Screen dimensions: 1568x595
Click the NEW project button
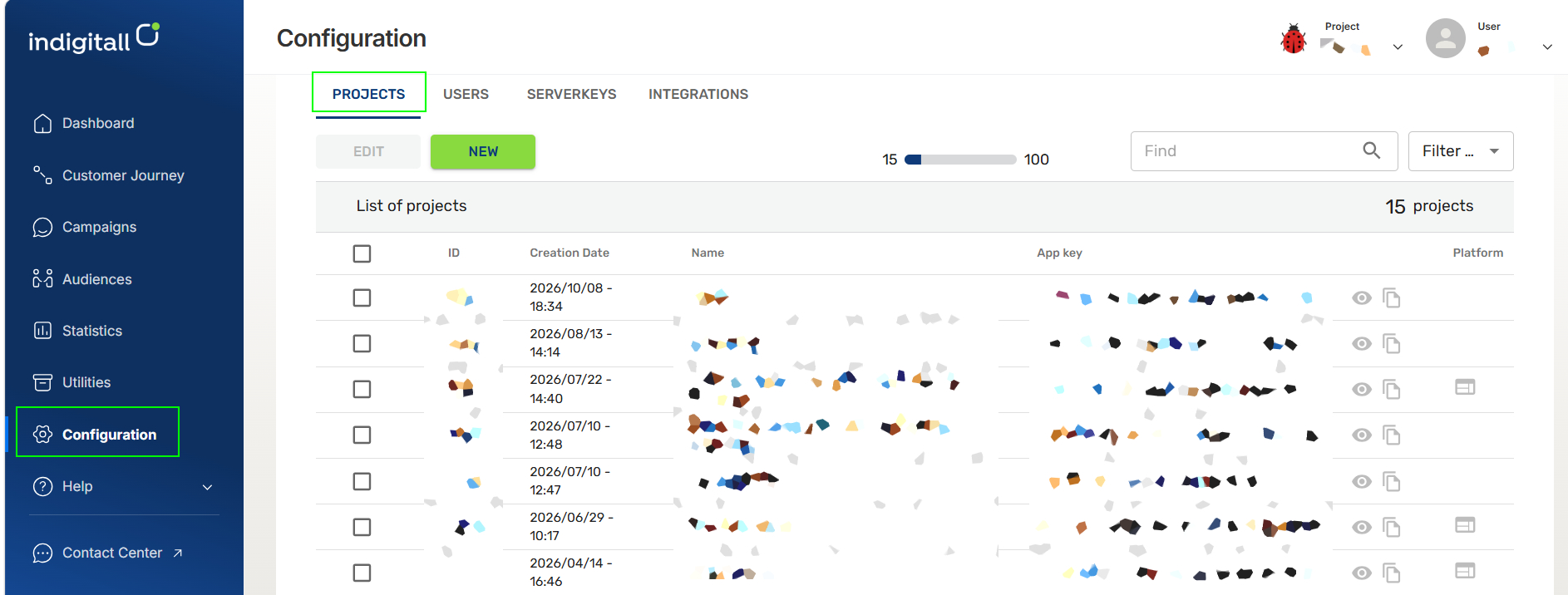483,151
